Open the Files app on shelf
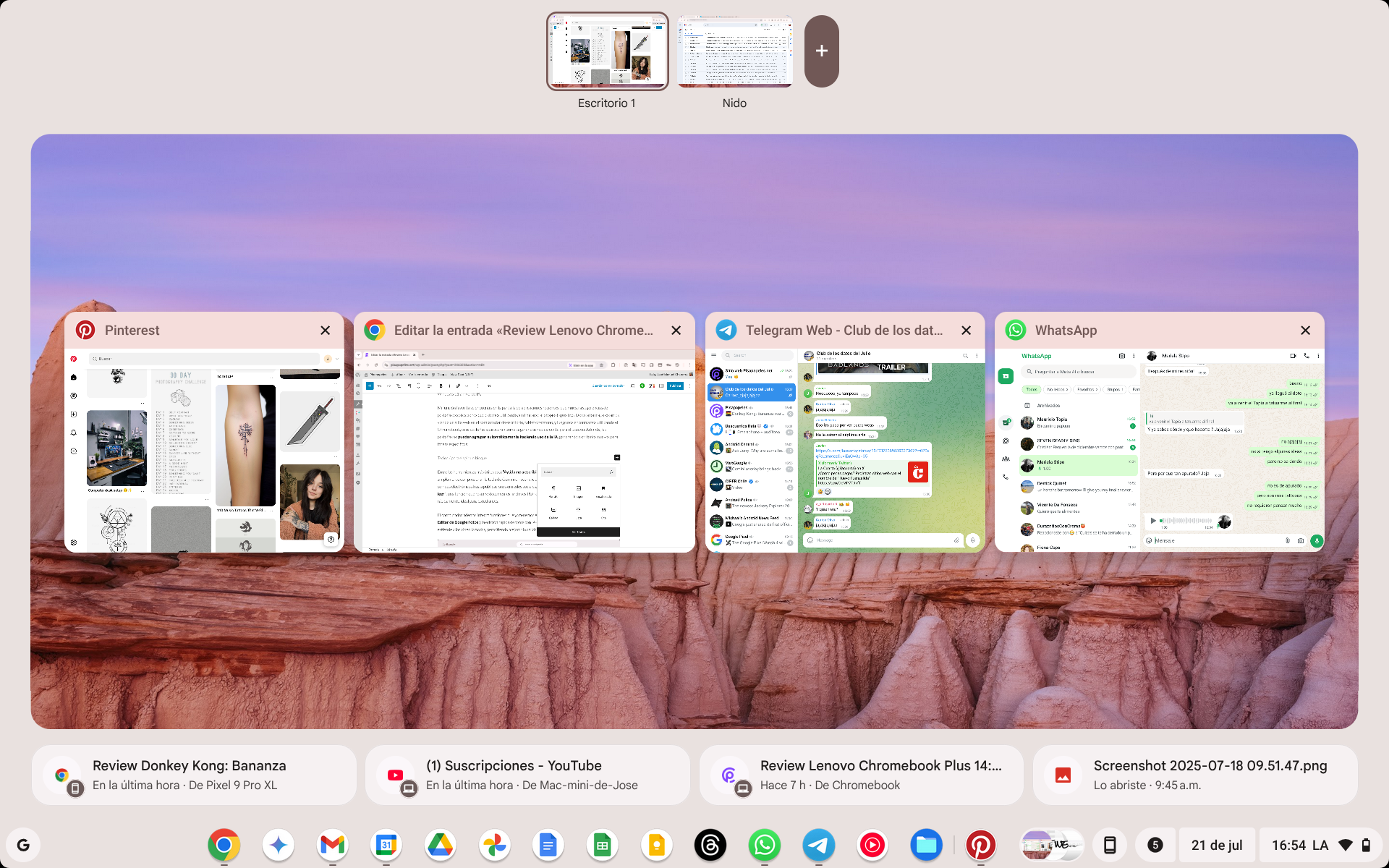The image size is (1389, 868). click(x=926, y=845)
